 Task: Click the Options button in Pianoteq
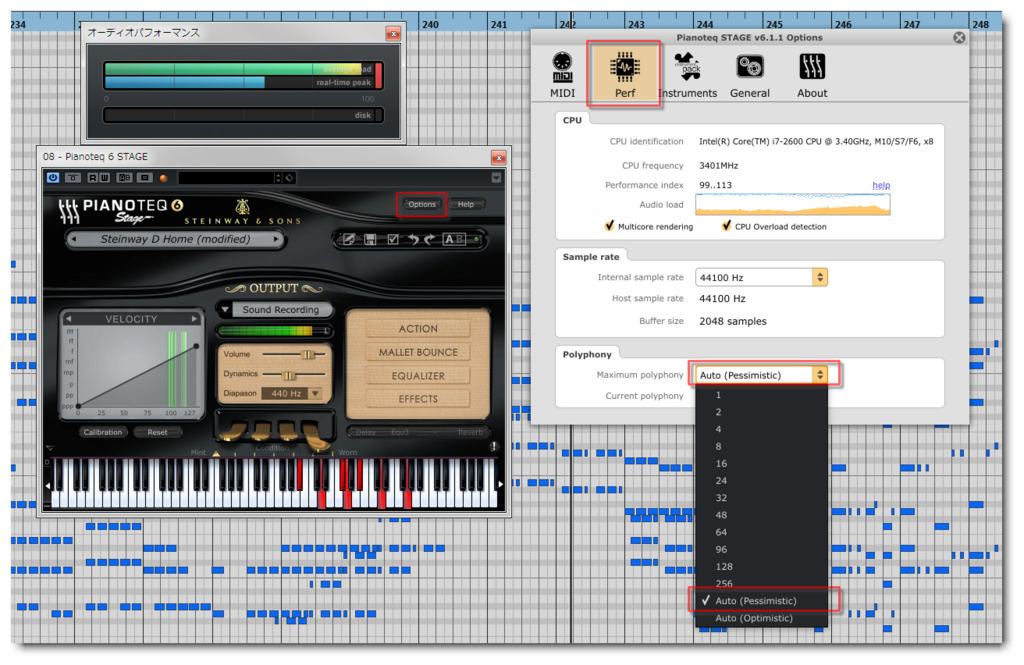422,204
